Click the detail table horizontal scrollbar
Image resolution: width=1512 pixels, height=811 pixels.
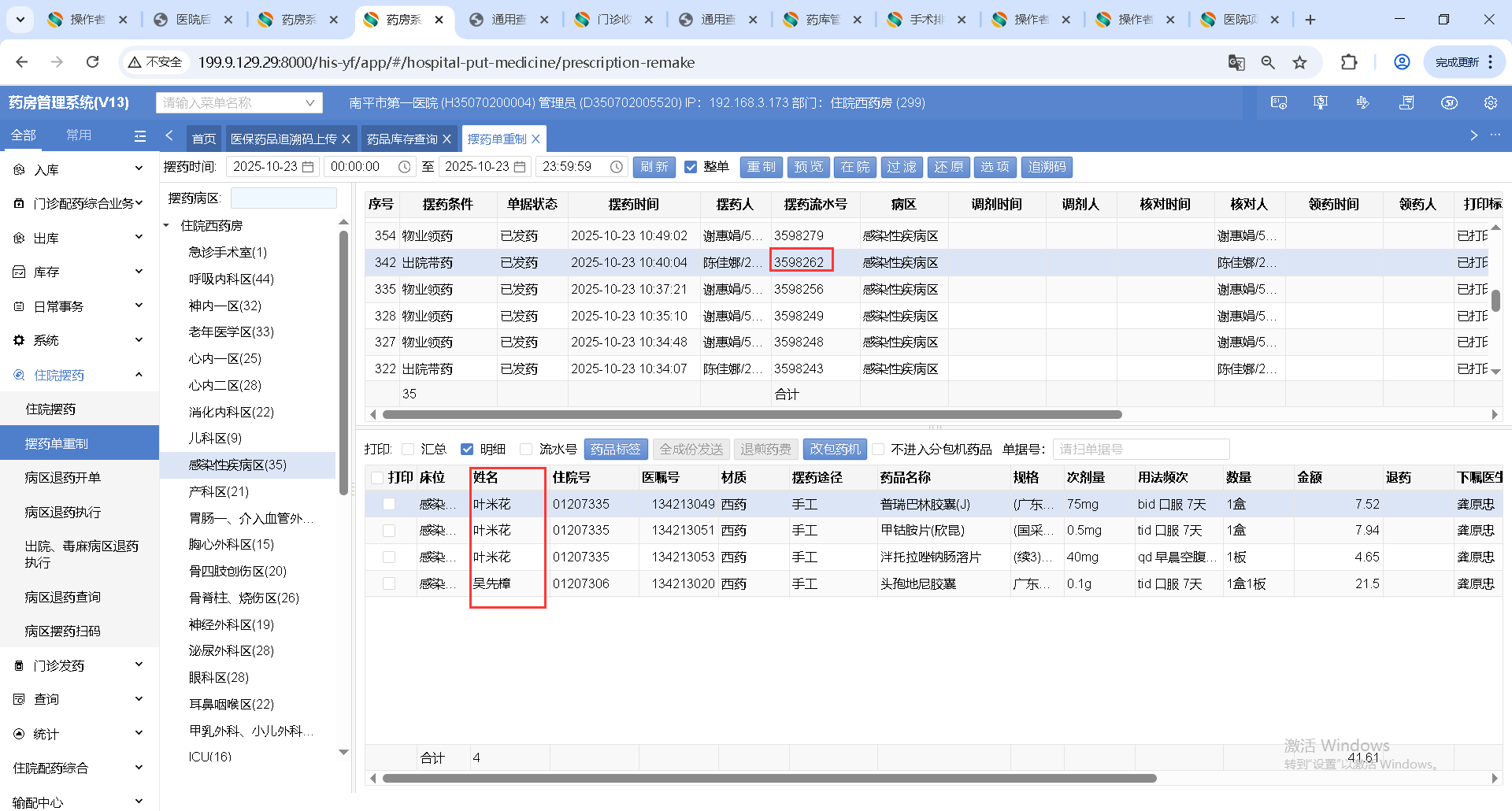769,779
